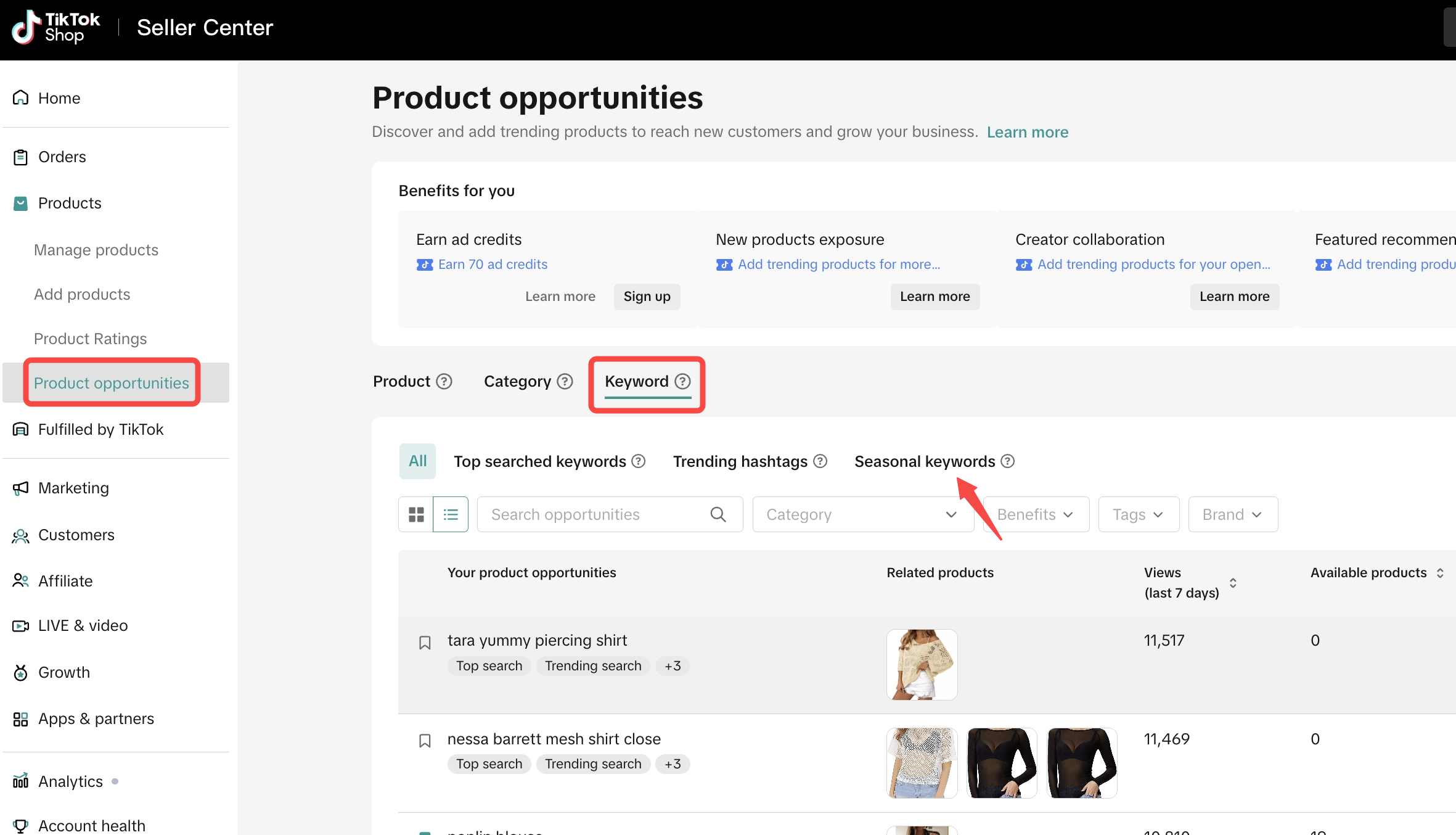1456x835 pixels.
Task: Bookmark tara yummy piercing shirt keyword
Action: 425,643
